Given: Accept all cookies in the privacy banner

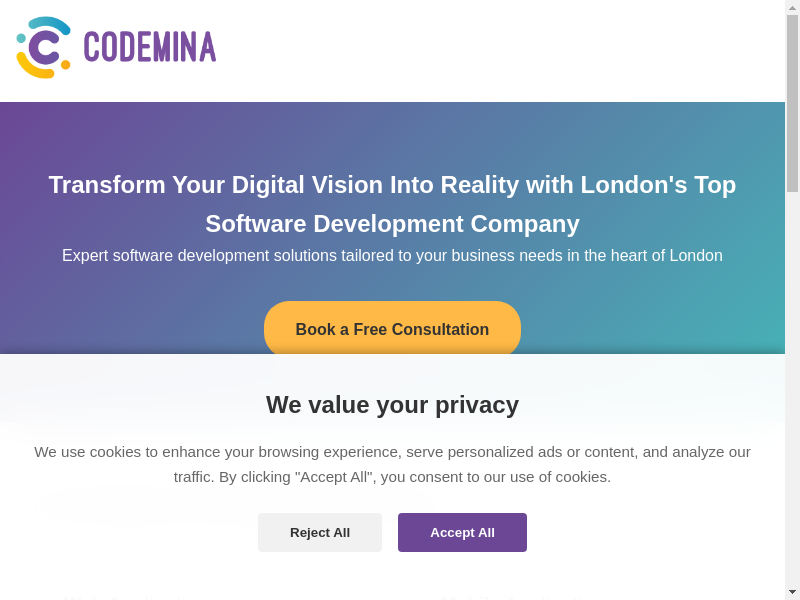Looking at the screenshot, I should [x=462, y=532].
